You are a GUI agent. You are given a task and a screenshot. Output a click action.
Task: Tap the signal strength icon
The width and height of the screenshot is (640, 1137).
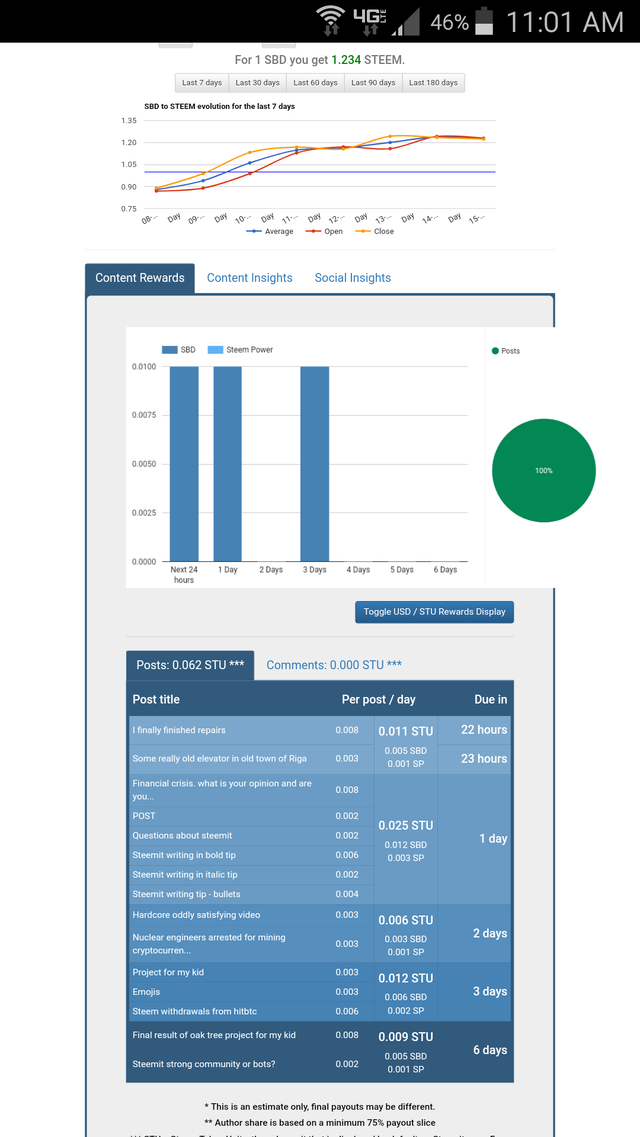pyautogui.click(x=407, y=22)
